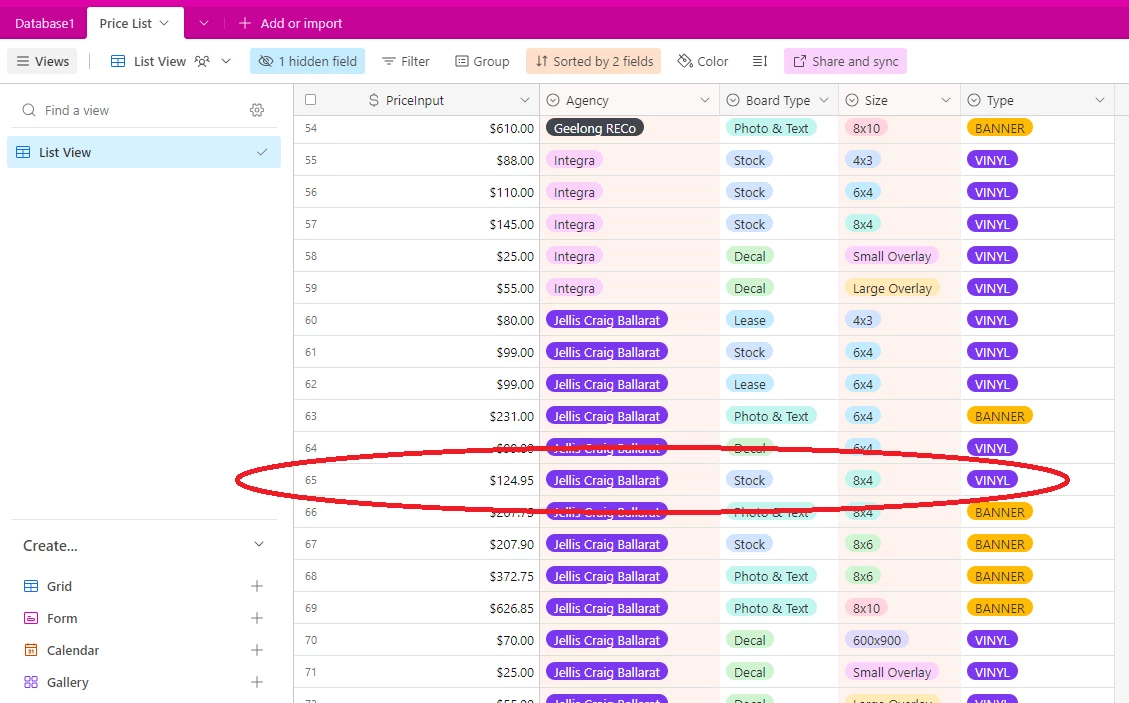Click the magnifier icon in Find a view
Viewport: 1129px width, 703px height.
point(29,110)
